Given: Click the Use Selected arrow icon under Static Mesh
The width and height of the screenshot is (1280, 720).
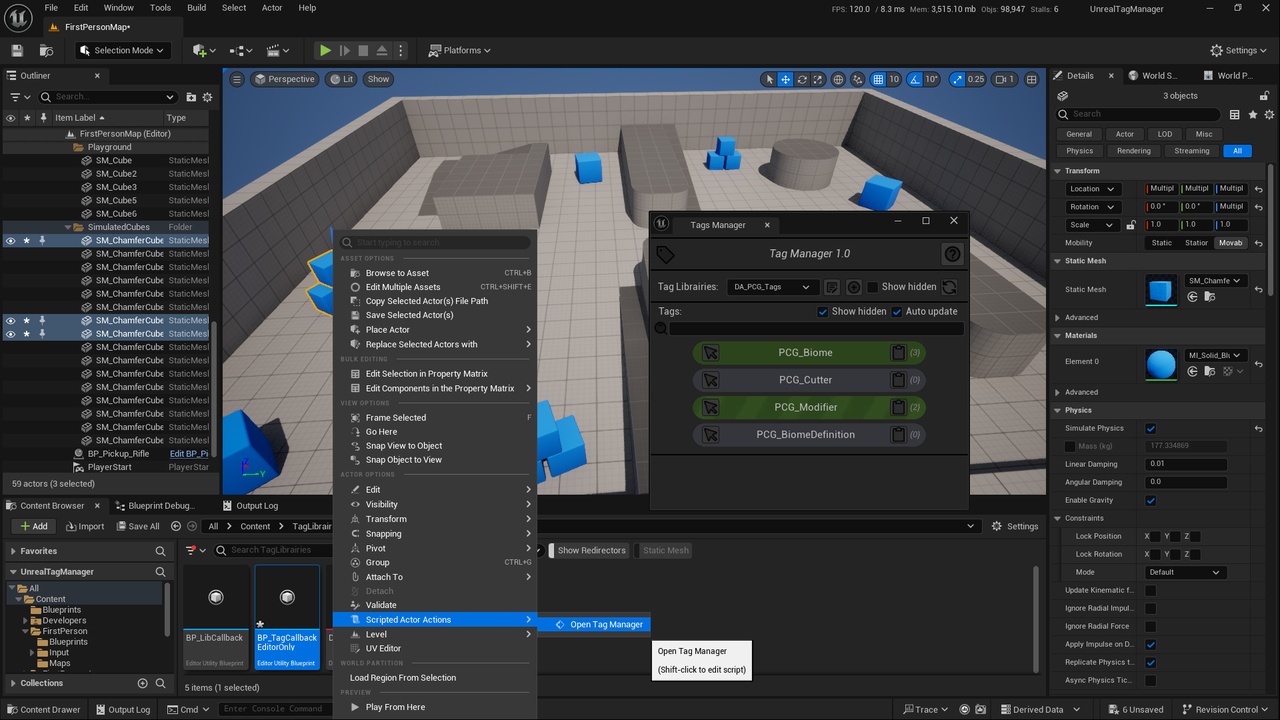Looking at the screenshot, I should tap(1193, 297).
